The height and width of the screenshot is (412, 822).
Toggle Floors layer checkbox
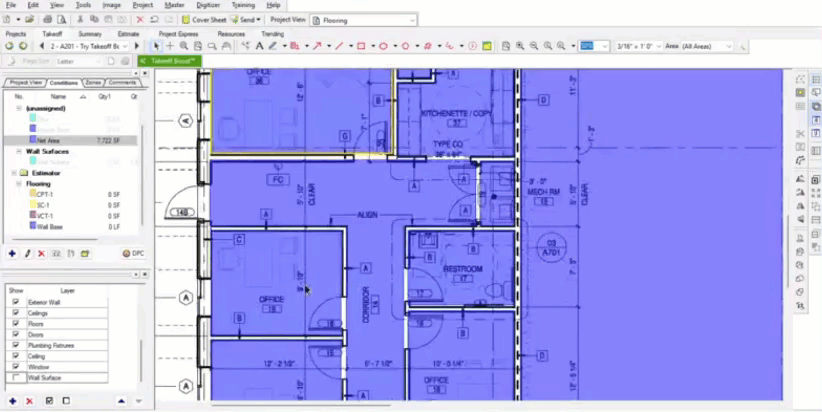16,323
